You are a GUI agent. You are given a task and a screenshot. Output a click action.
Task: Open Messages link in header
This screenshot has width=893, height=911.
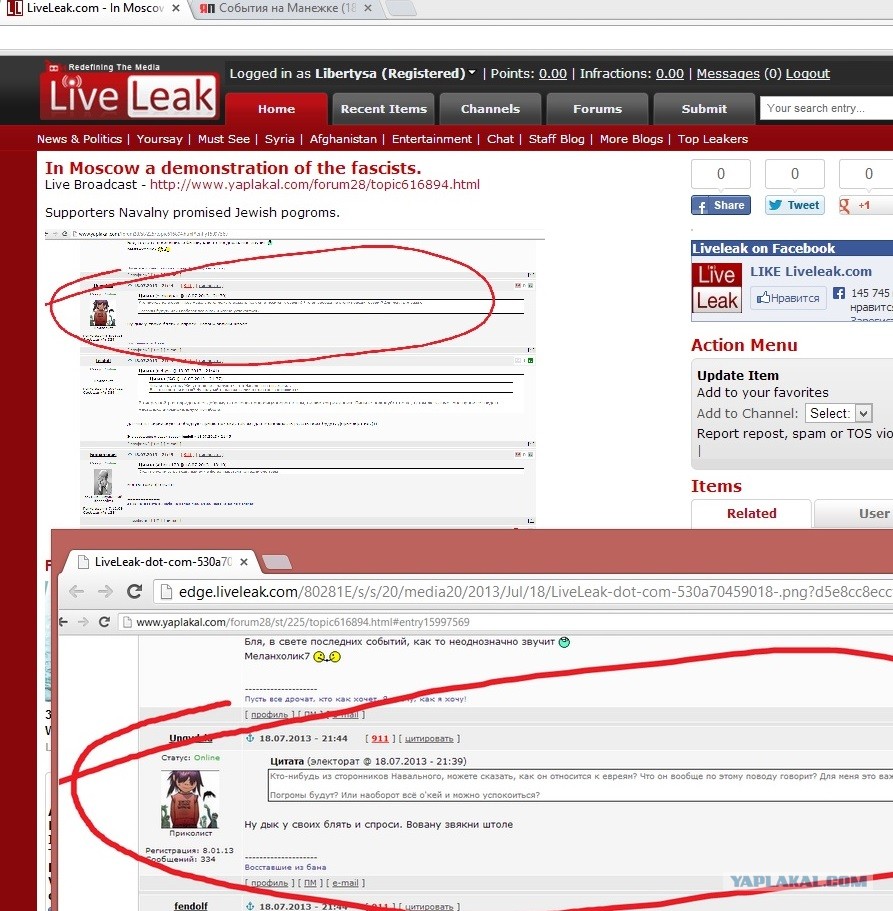click(x=728, y=74)
